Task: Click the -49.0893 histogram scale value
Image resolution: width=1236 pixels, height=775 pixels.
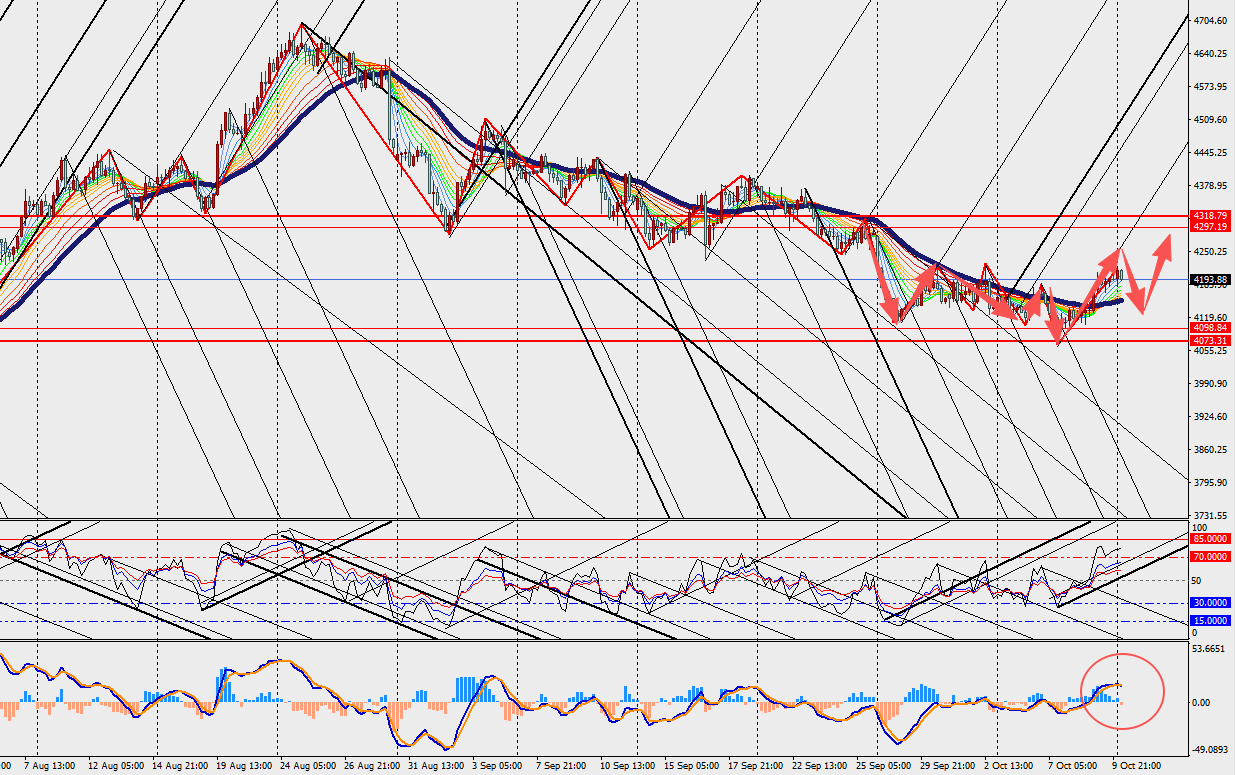Action: (x=1210, y=750)
